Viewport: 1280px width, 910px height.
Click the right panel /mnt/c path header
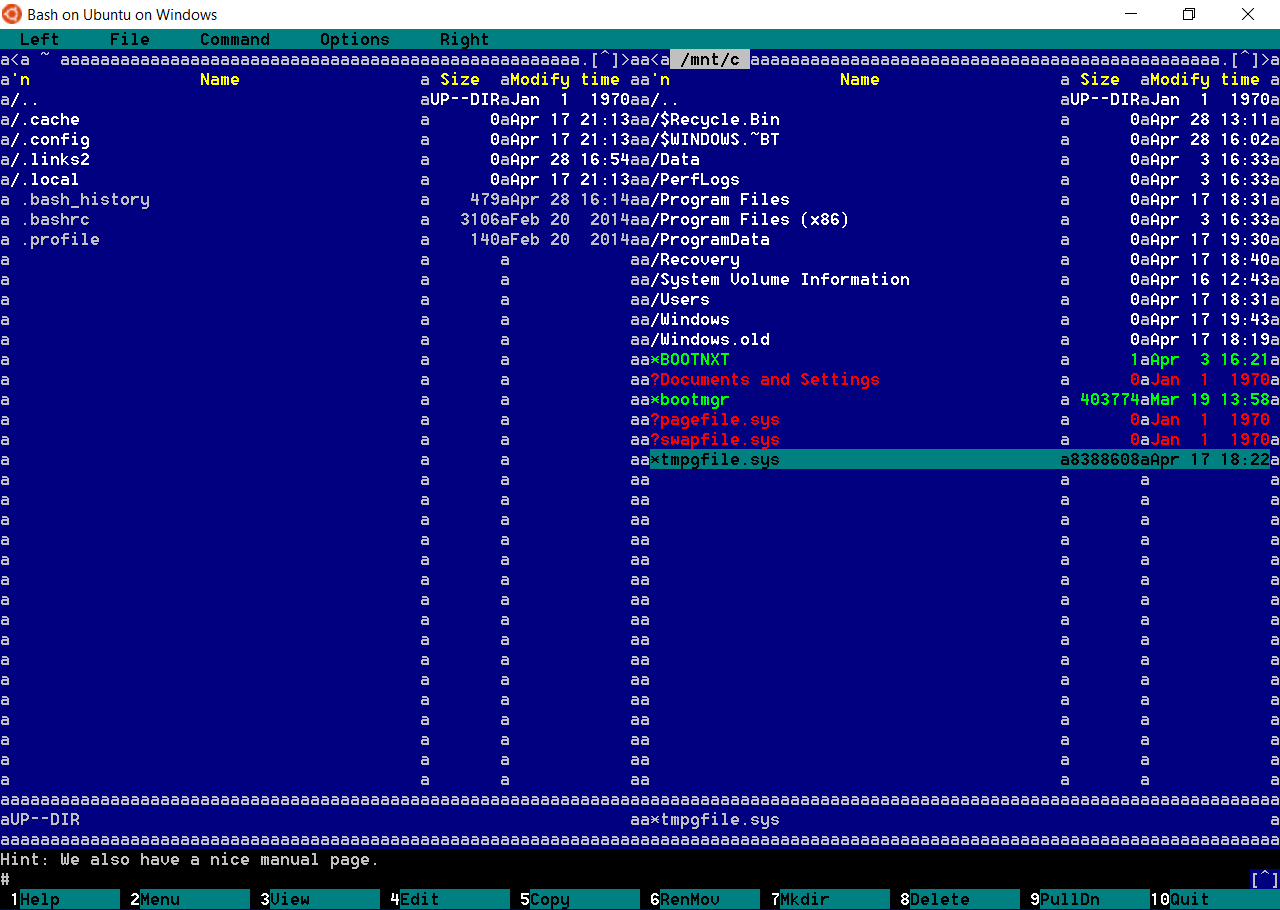[709, 60]
